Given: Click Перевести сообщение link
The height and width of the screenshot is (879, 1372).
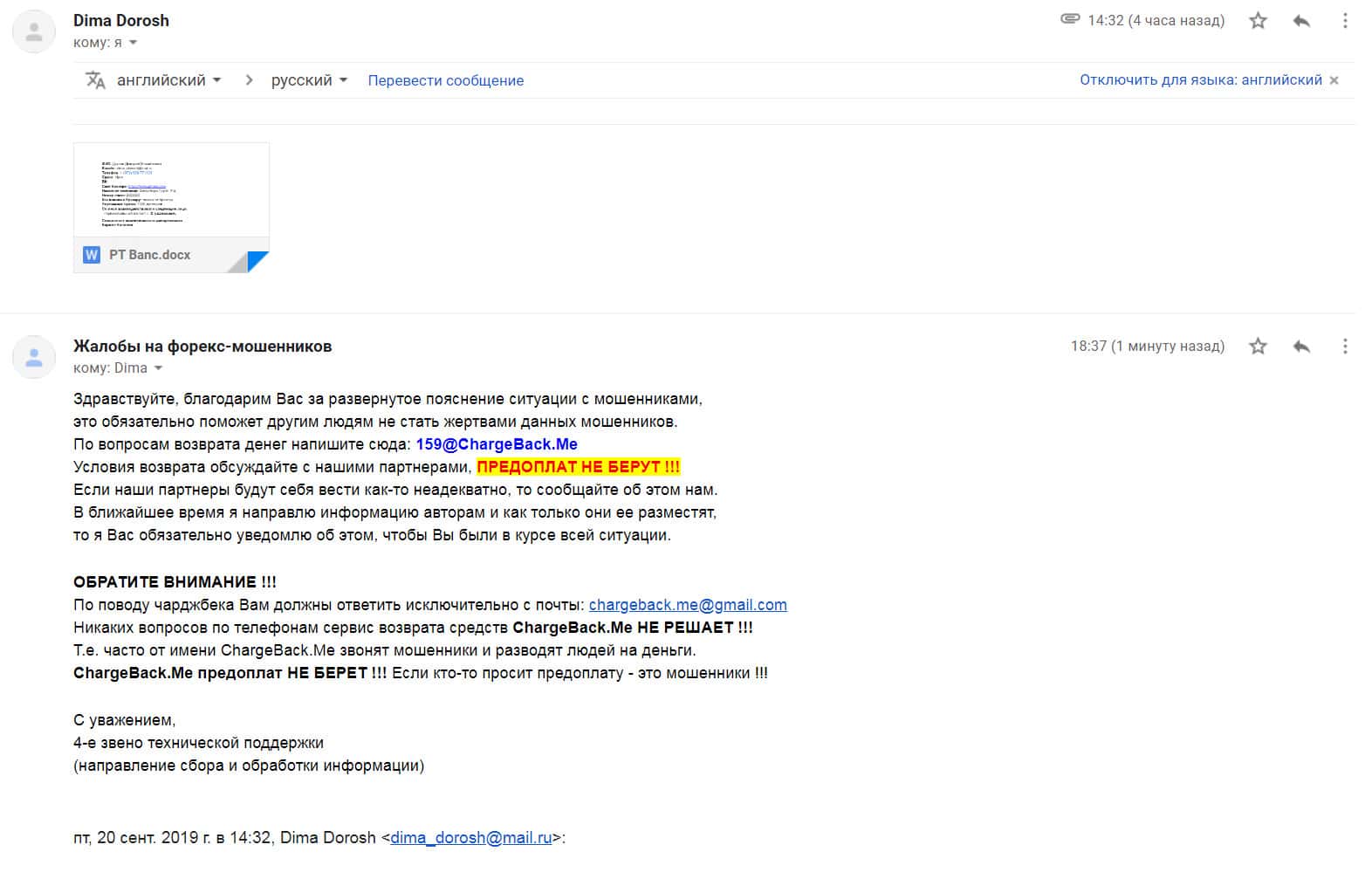Looking at the screenshot, I should [445, 80].
